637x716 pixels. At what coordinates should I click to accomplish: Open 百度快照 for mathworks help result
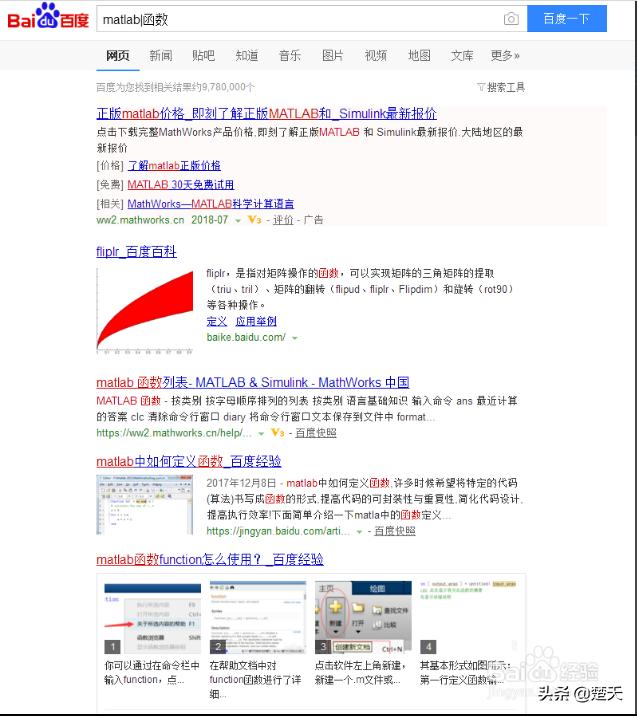point(316,432)
